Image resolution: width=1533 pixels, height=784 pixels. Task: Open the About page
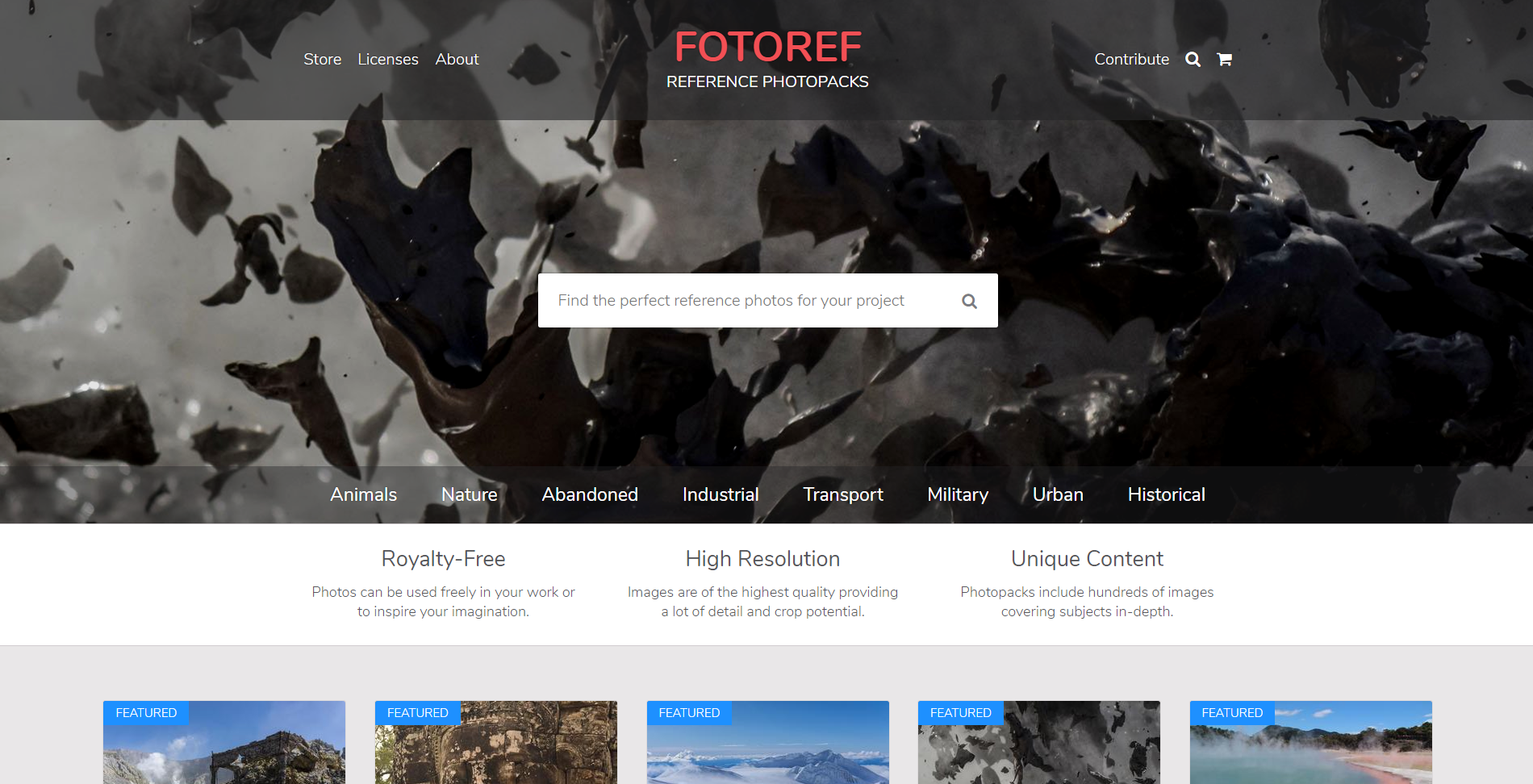point(457,59)
